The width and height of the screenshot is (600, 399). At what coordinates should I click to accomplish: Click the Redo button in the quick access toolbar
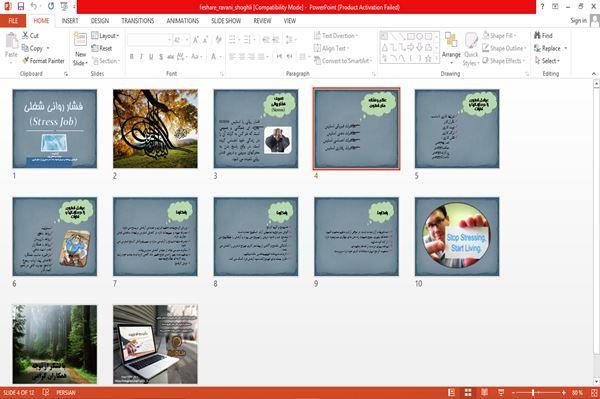51,7
